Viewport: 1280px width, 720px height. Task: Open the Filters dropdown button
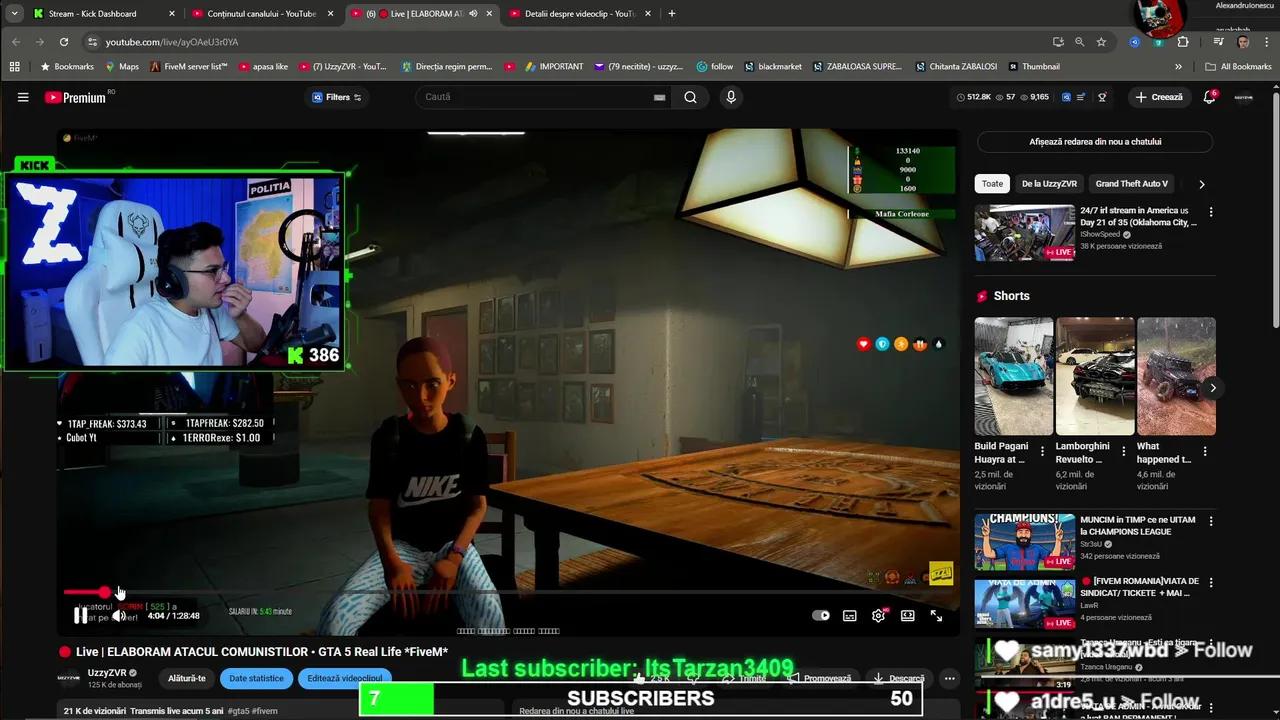point(336,97)
